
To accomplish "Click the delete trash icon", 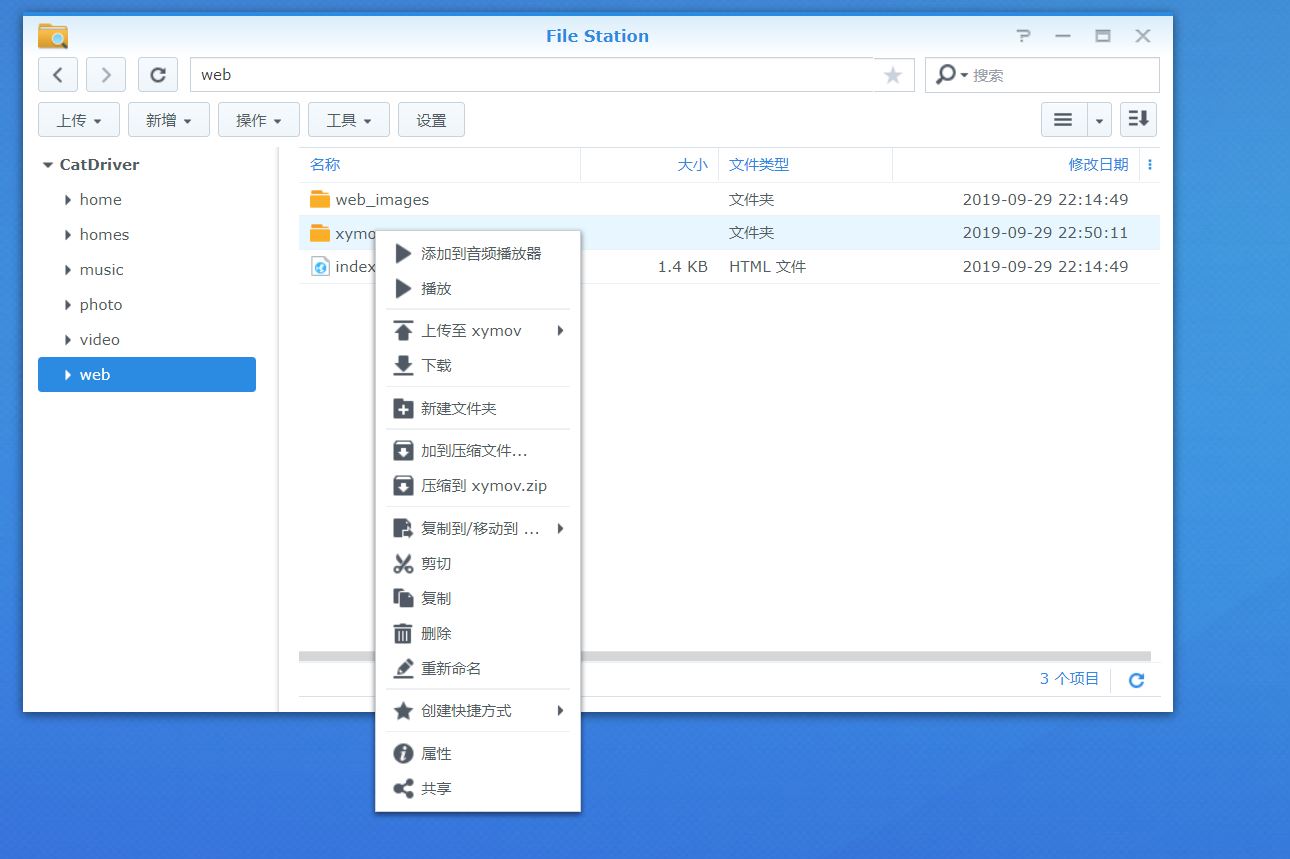I will [x=401, y=632].
